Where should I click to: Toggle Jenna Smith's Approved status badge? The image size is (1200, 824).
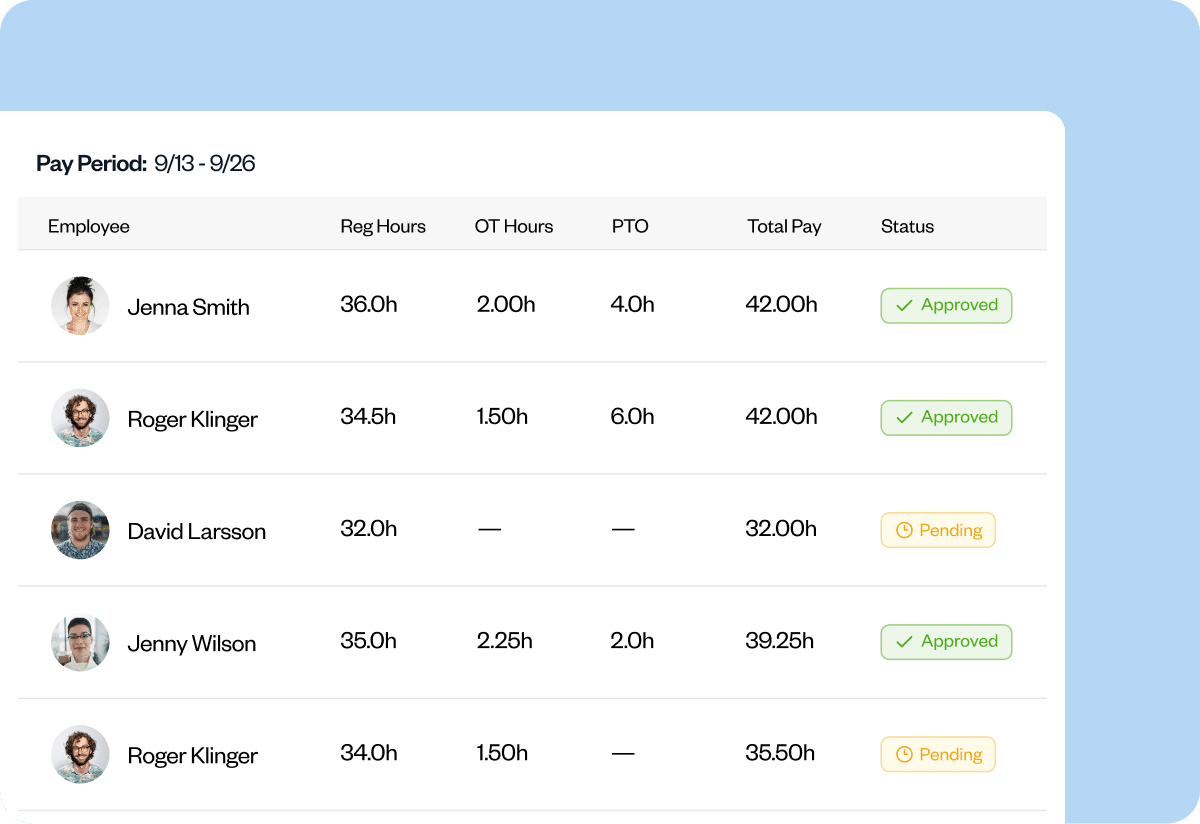click(x=945, y=305)
